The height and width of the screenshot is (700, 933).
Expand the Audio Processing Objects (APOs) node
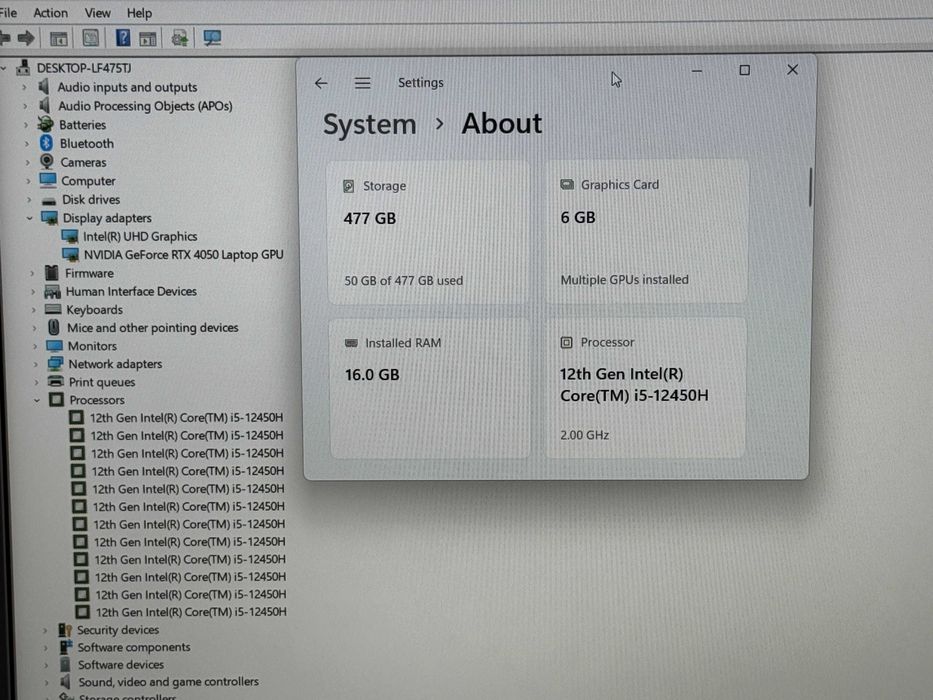click(x=25, y=107)
